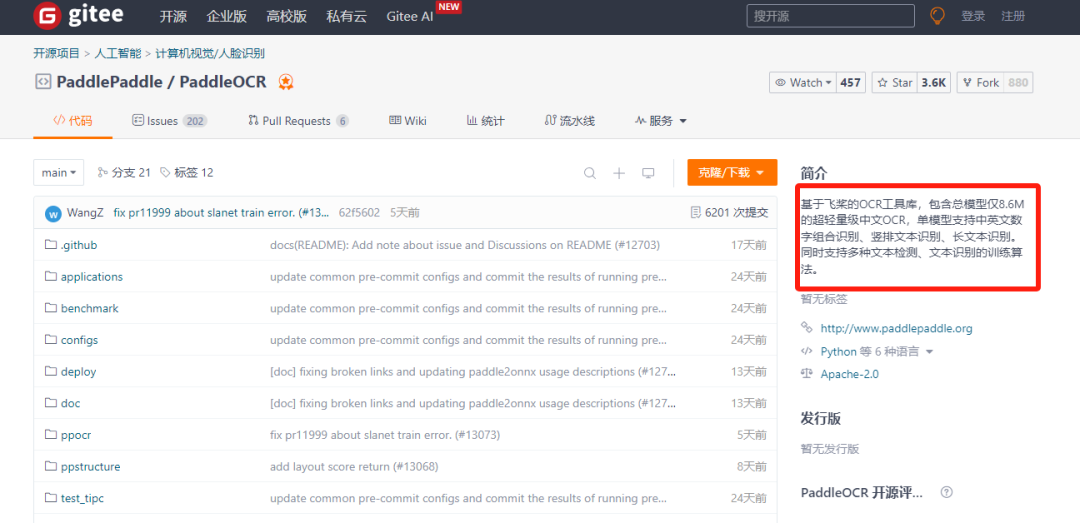Click the test_tipc folder icon

point(50,498)
